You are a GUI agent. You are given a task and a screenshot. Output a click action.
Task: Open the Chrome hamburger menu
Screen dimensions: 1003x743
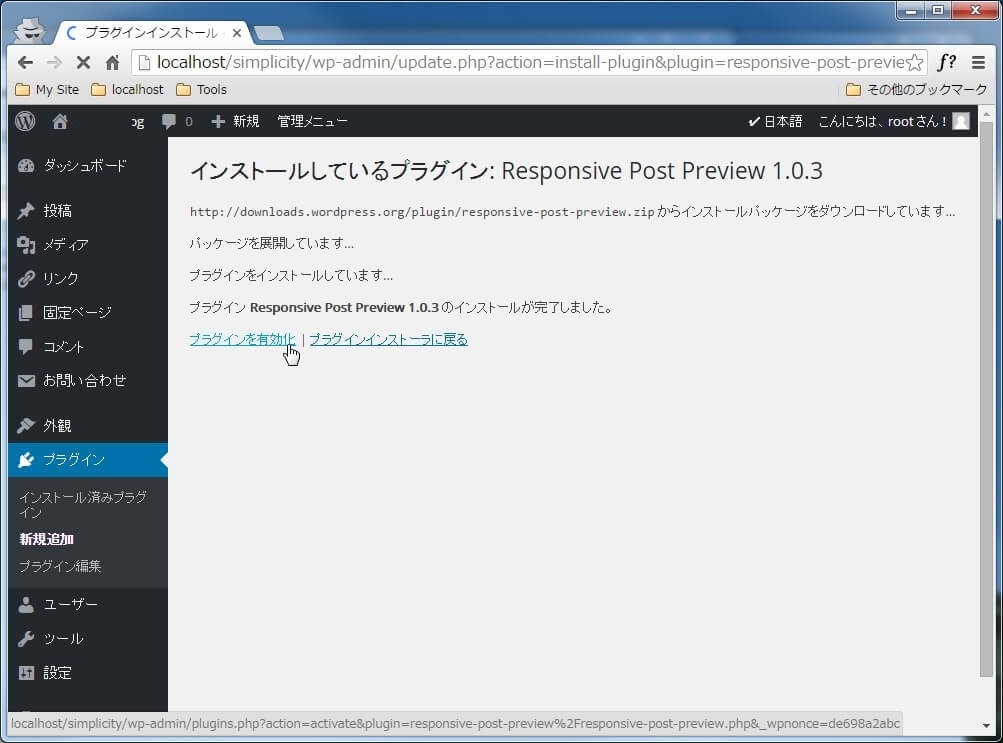[x=978, y=62]
